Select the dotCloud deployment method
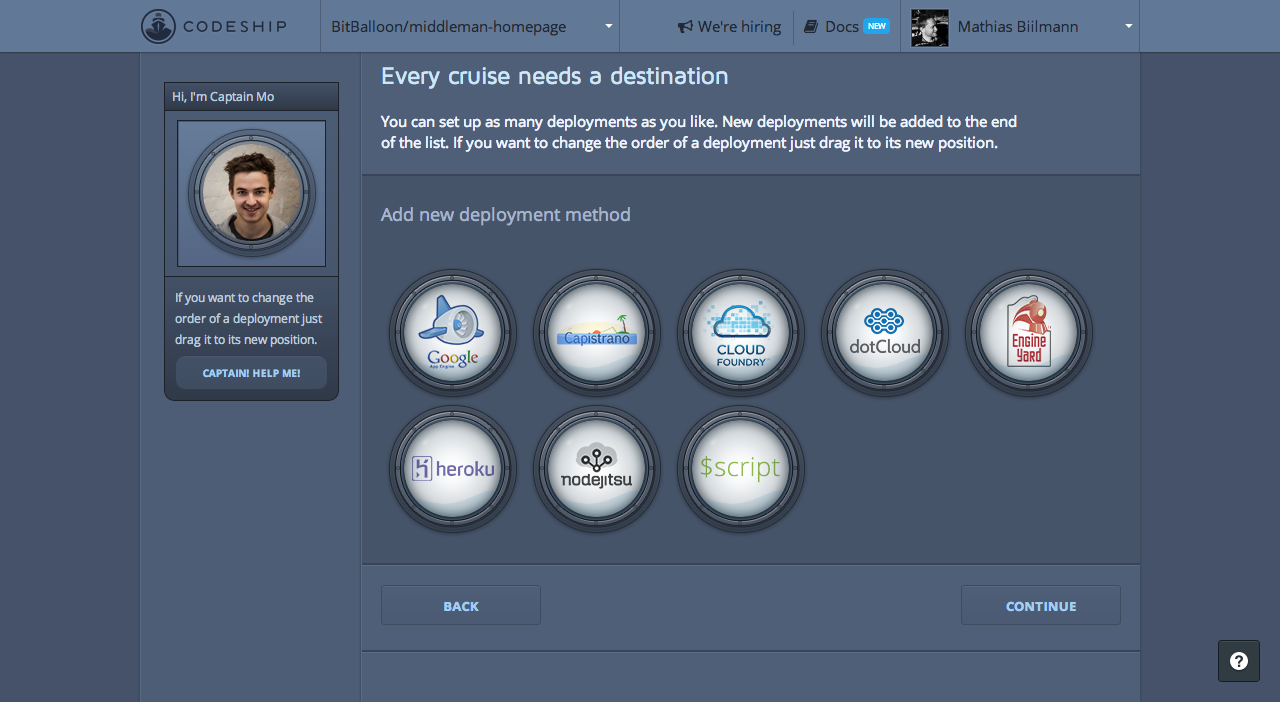This screenshot has height=702, width=1280. point(885,333)
